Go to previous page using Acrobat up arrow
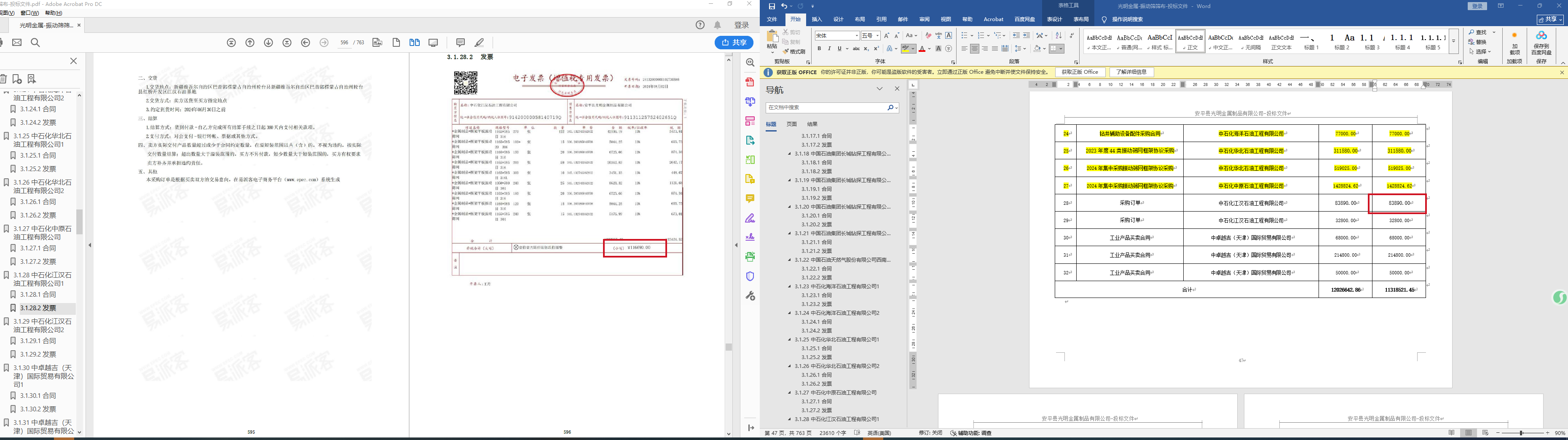 [x=249, y=43]
